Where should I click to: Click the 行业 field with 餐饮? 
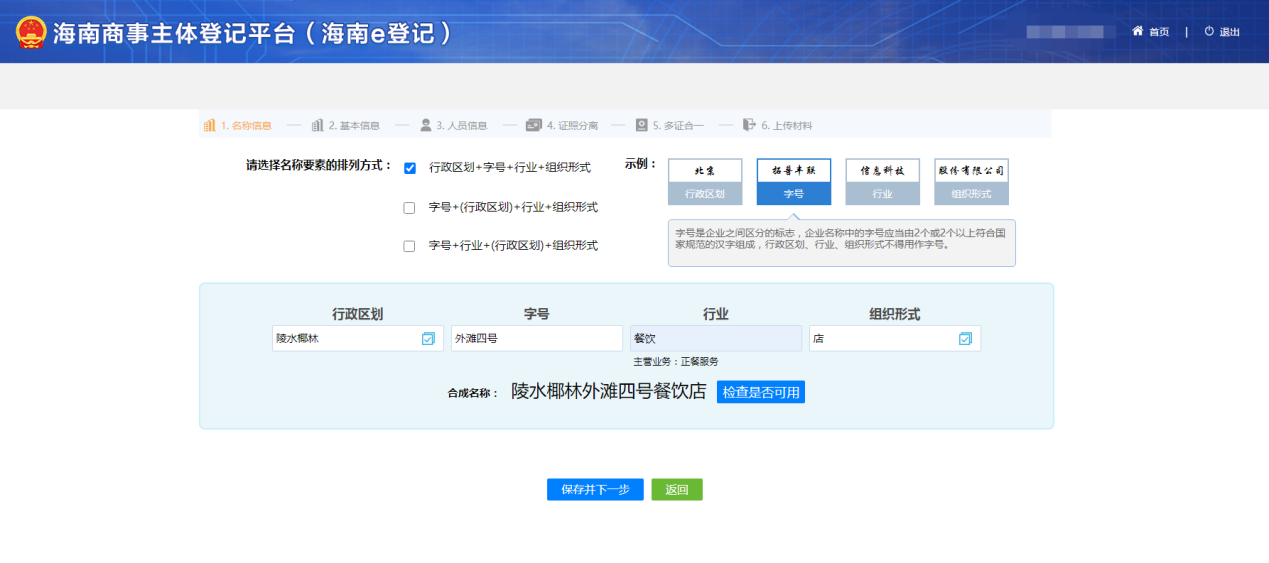click(x=716, y=339)
